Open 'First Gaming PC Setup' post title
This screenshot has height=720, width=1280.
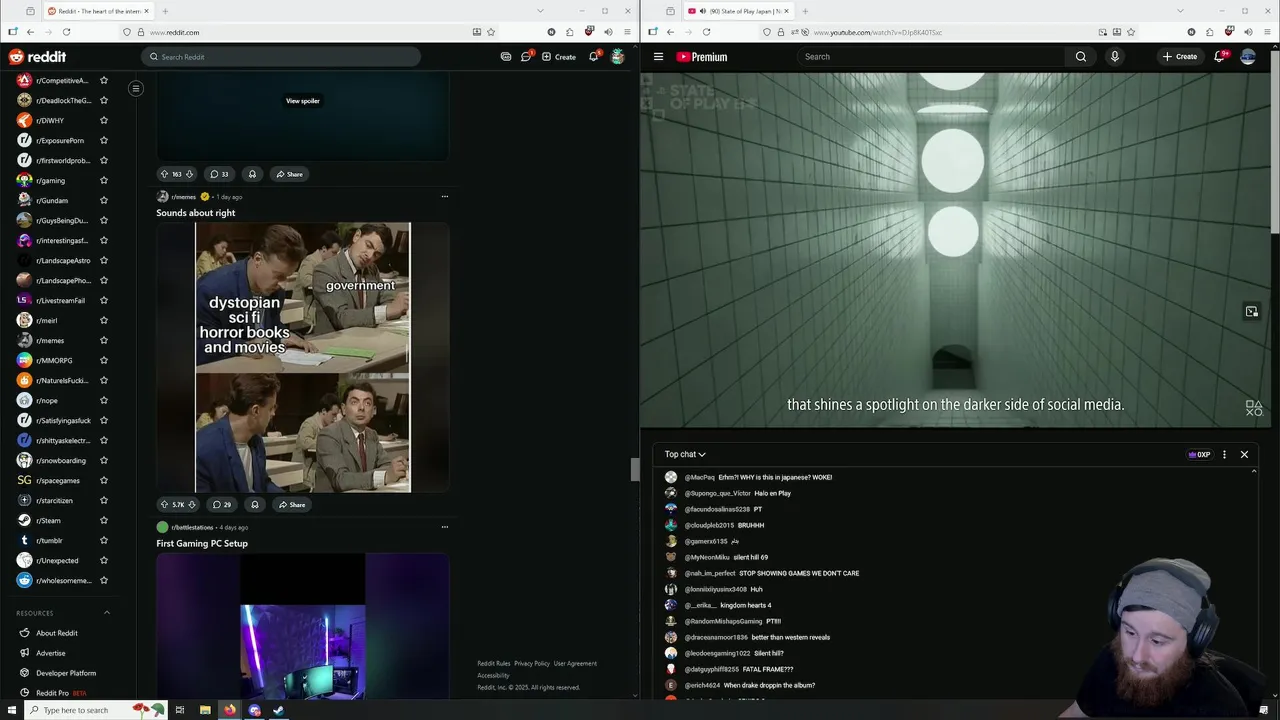click(x=202, y=543)
